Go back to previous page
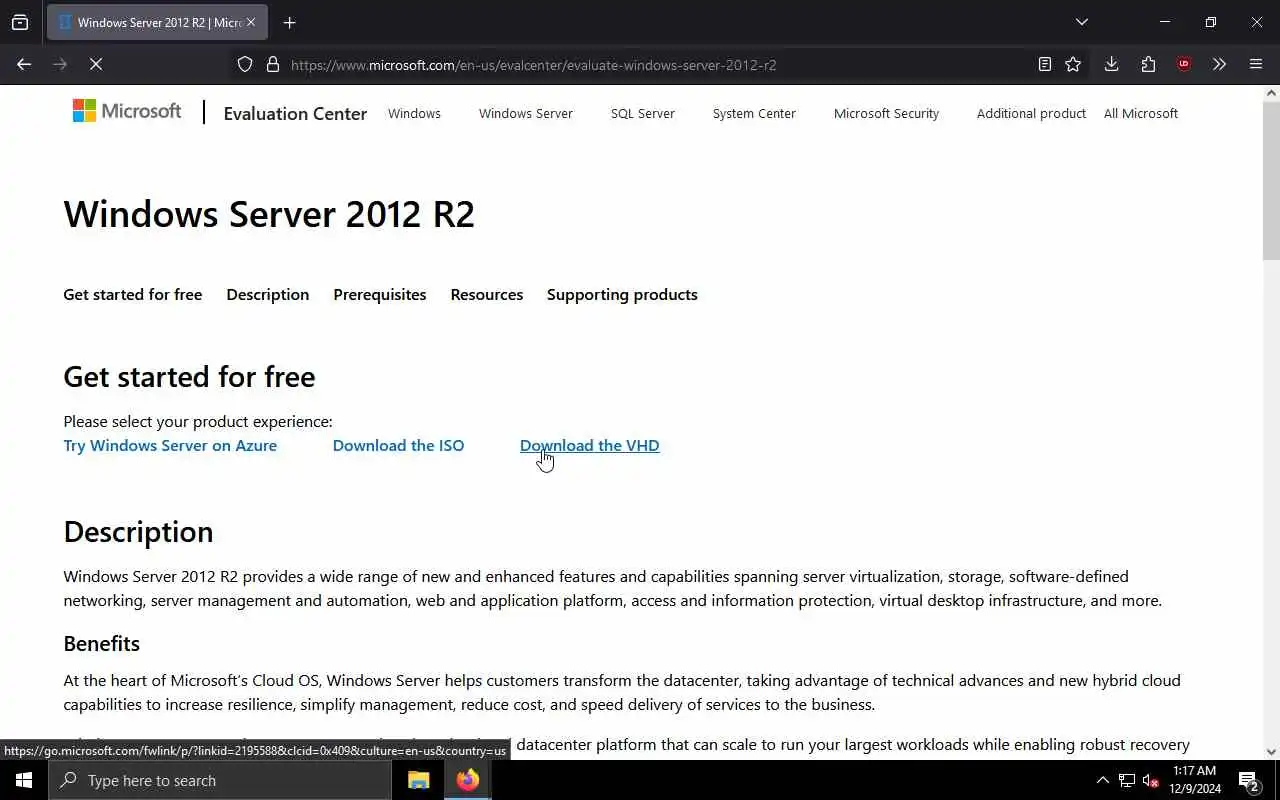 [x=24, y=64]
